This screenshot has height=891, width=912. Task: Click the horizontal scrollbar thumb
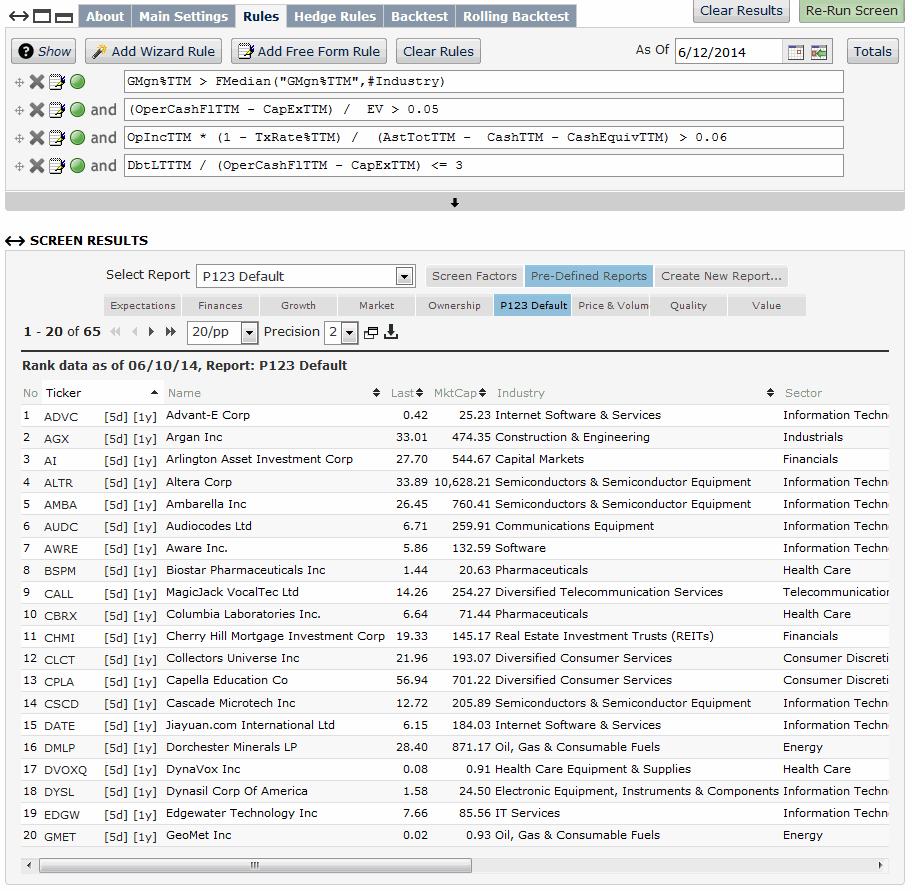255,865
